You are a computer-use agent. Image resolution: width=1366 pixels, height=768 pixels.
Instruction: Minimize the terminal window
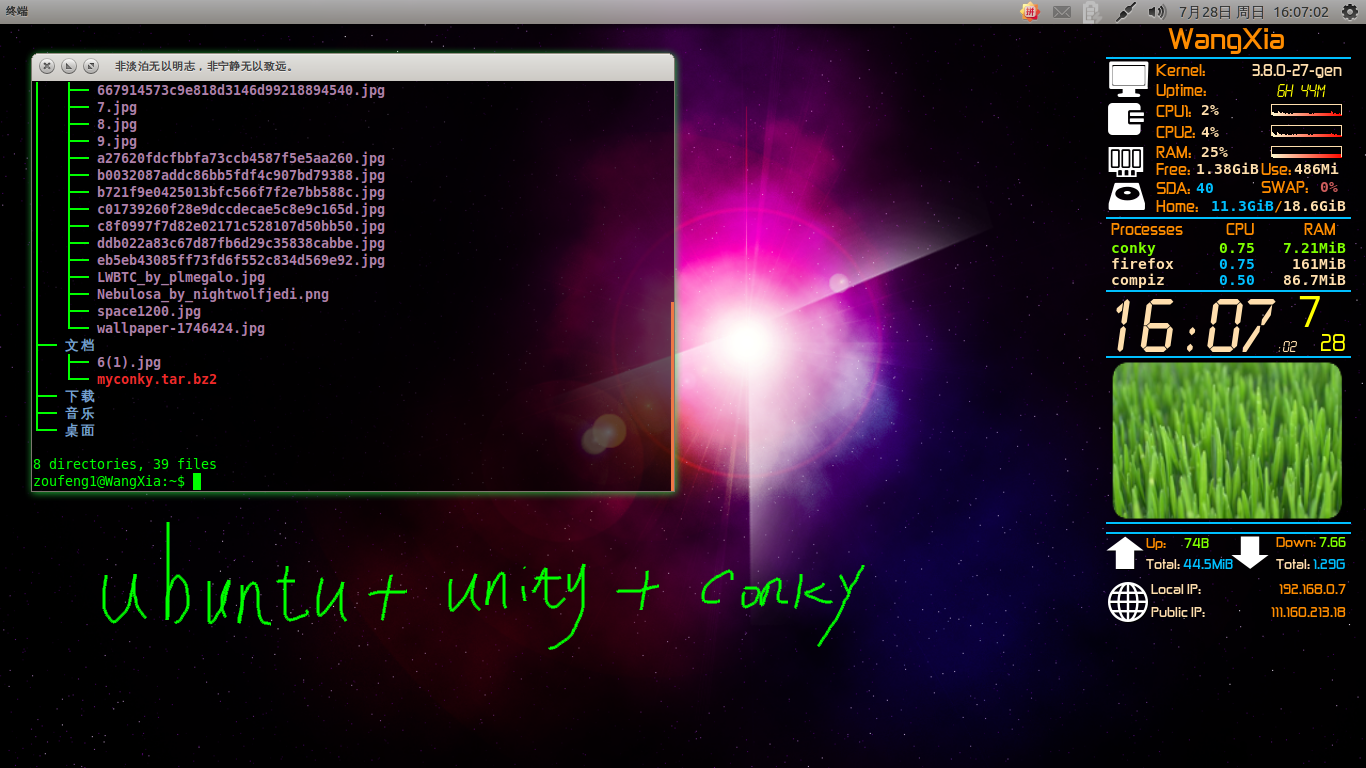(68, 66)
